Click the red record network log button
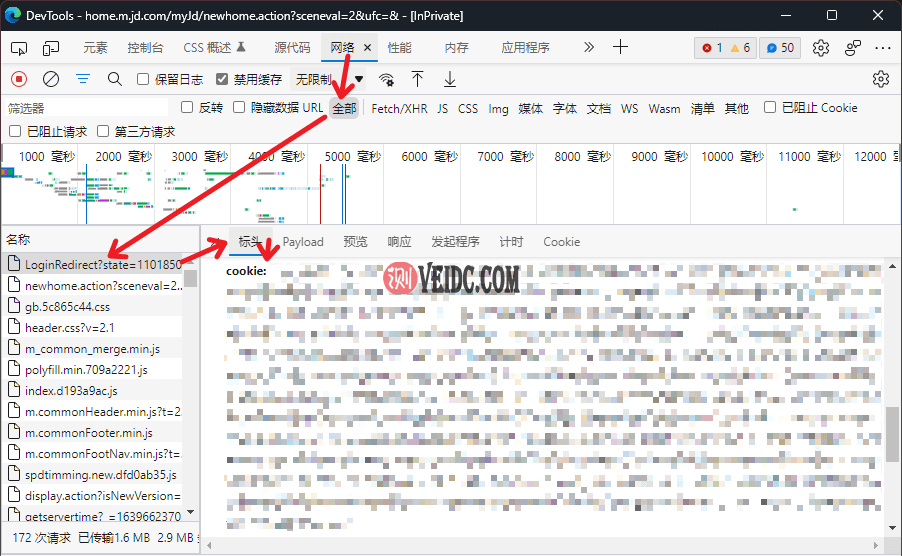This screenshot has width=902, height=556. (x=19, y=79)
